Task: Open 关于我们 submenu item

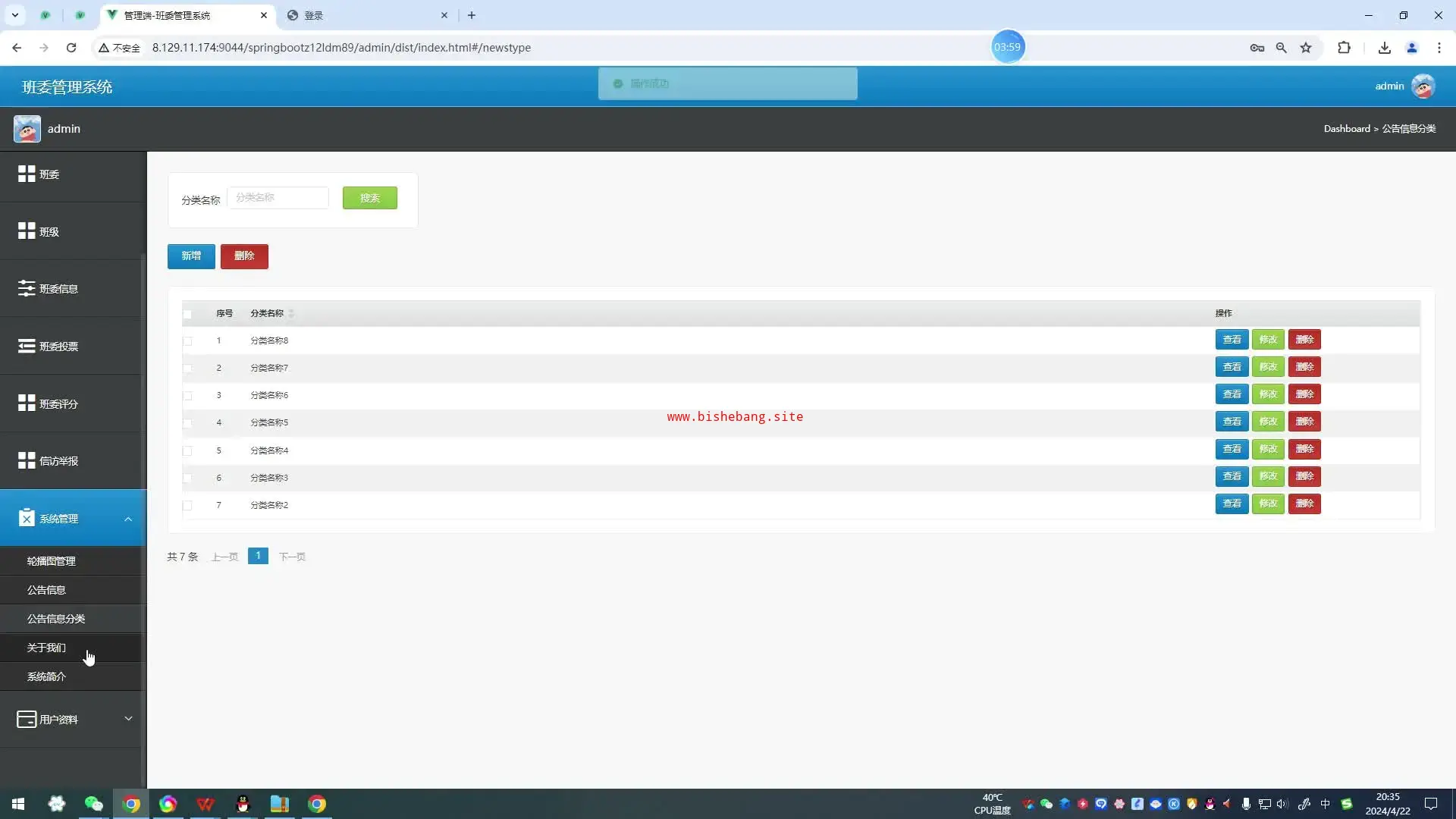Action: [x=46, y=648]
